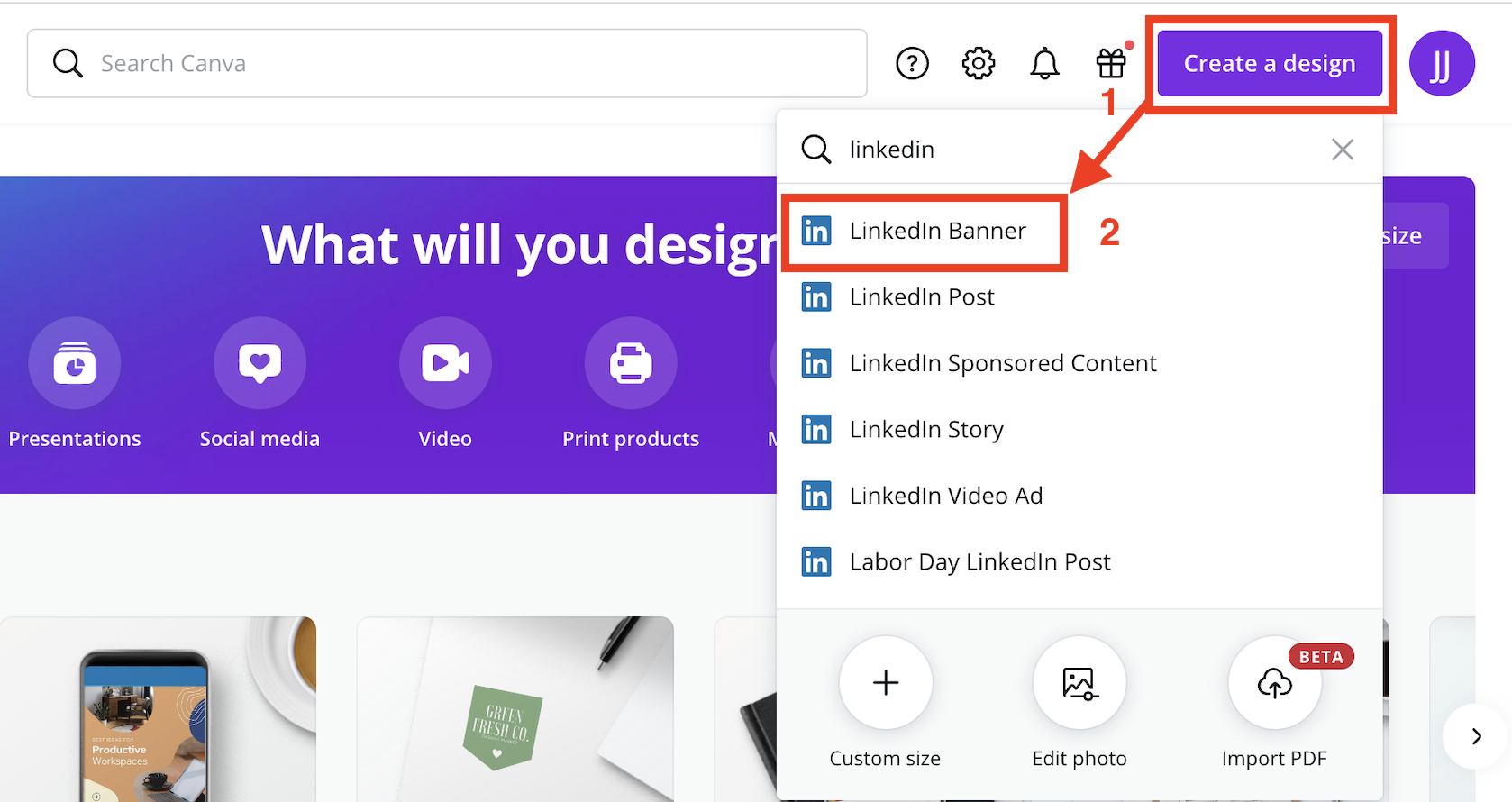Open the JJ account avatar
Viewport: 1512px width, 802px height.
coord(1442,63)
